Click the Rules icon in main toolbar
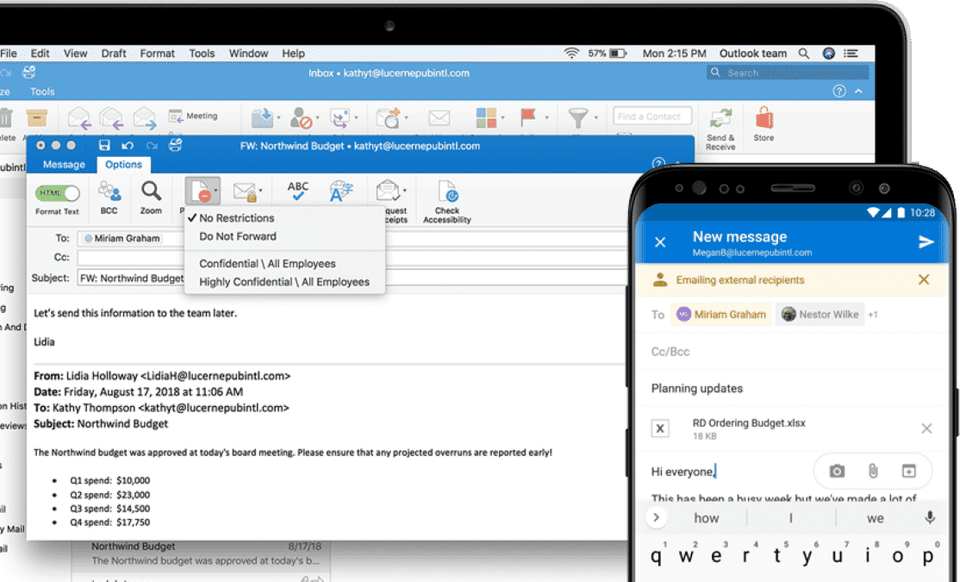The height and width of the screenshot is (582, 960). (x=339, y=118)
